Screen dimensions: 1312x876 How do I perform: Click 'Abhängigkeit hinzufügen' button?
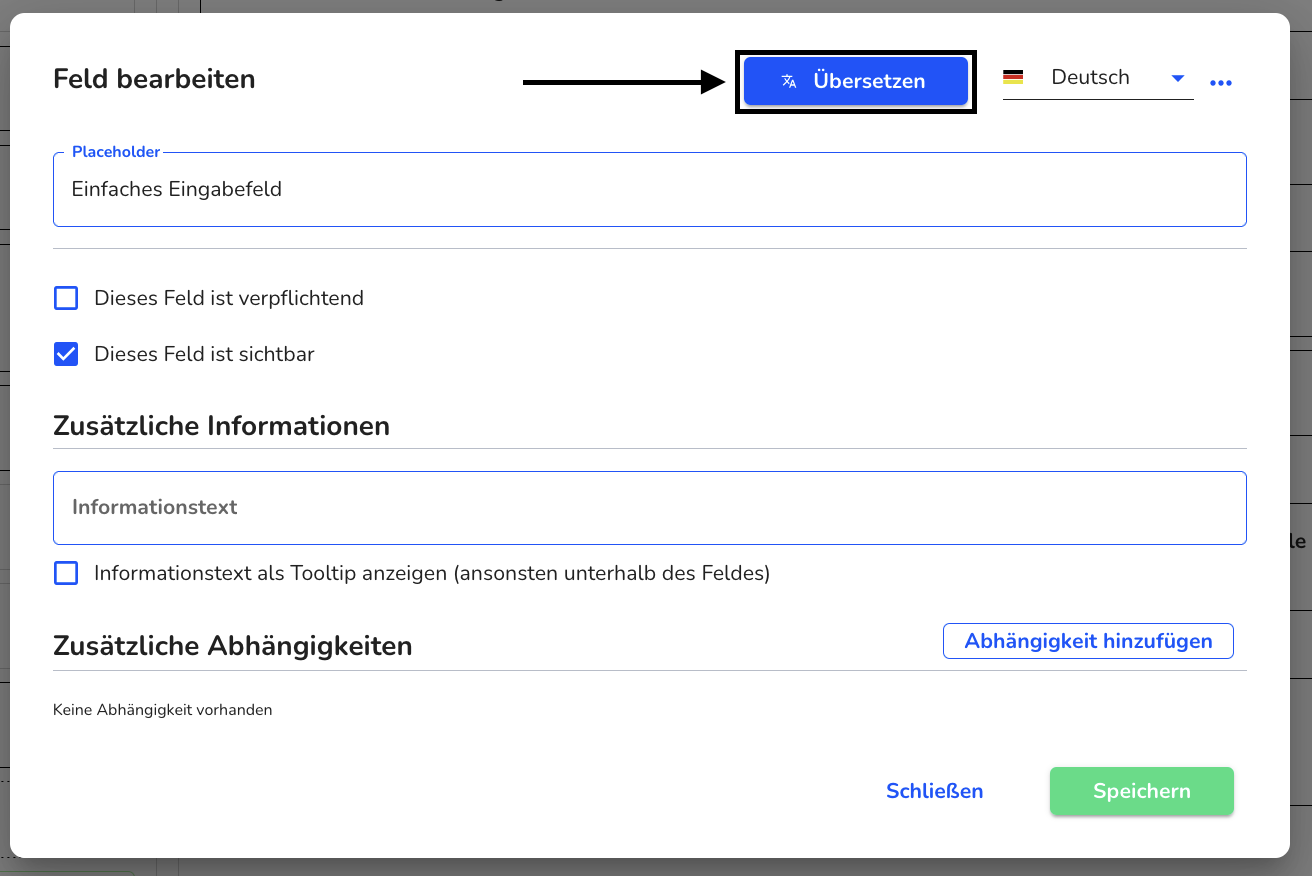(1088, 641)
